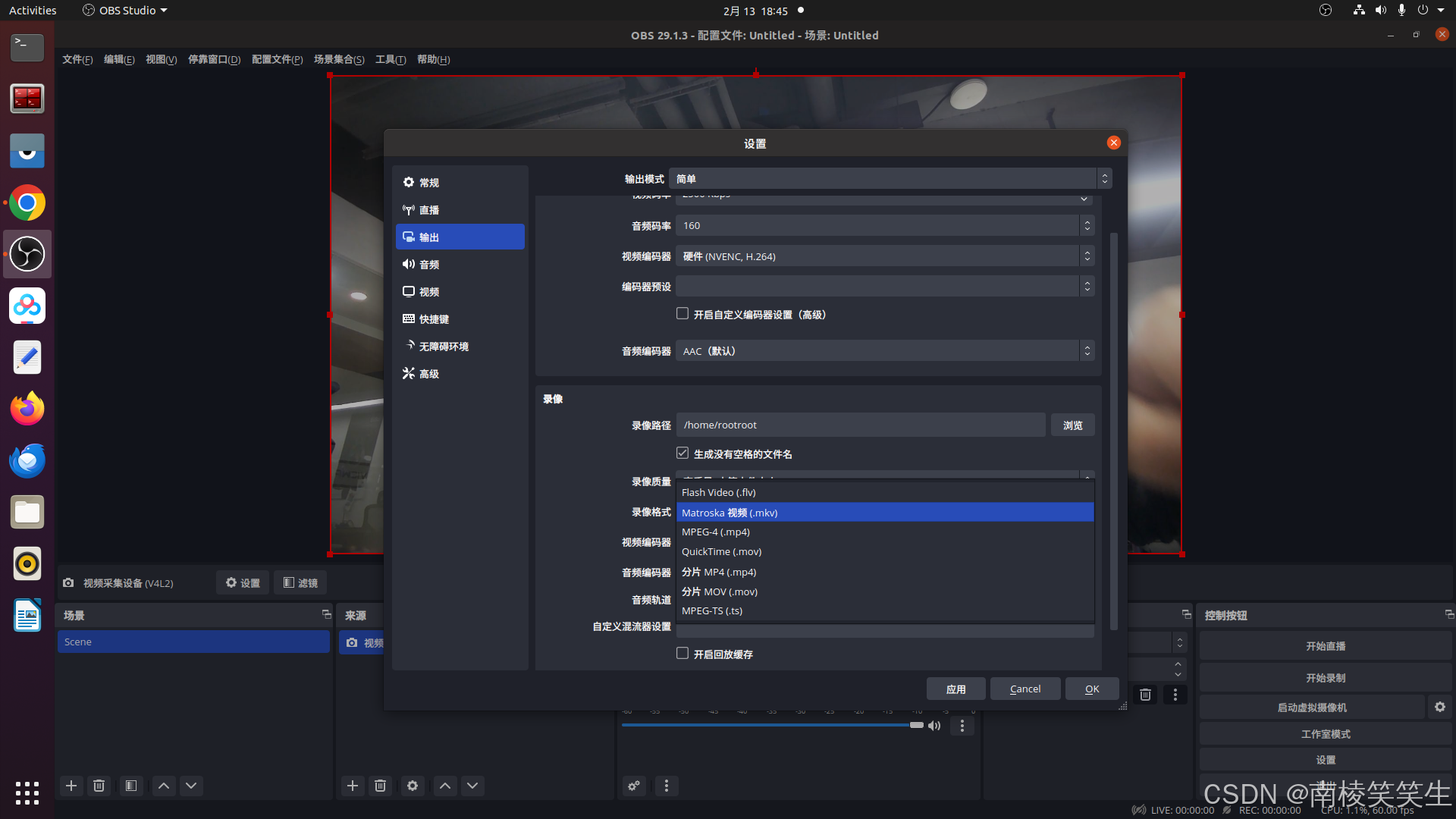This screenshot has height=819, width=1456.
Task: Launch Chrome from the Ubuntu dock
Action: pos(27,203)
